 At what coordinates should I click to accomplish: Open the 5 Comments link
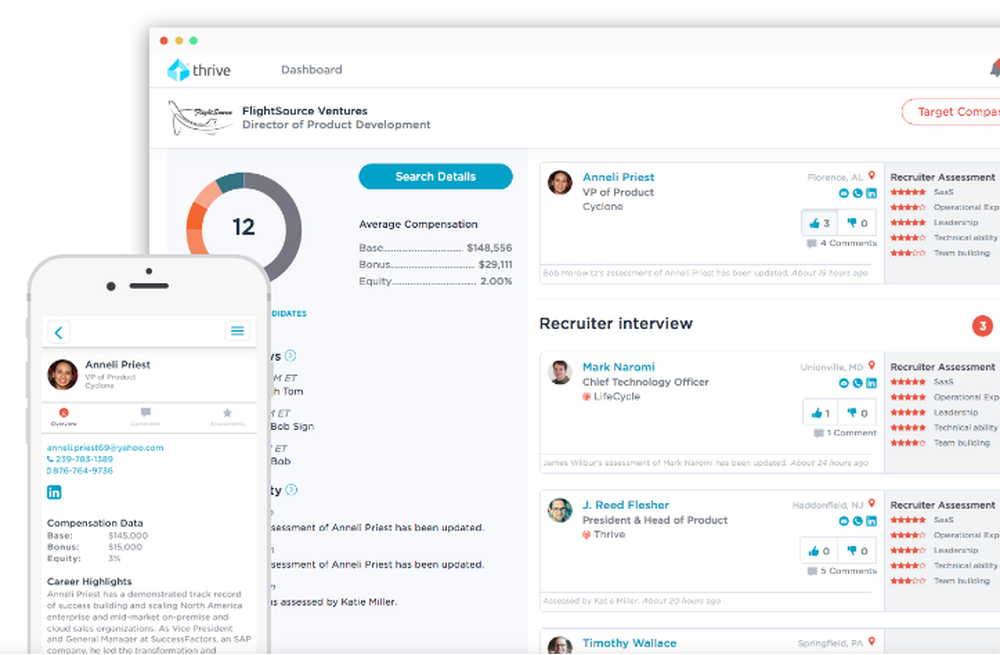[x=842, y=571]
